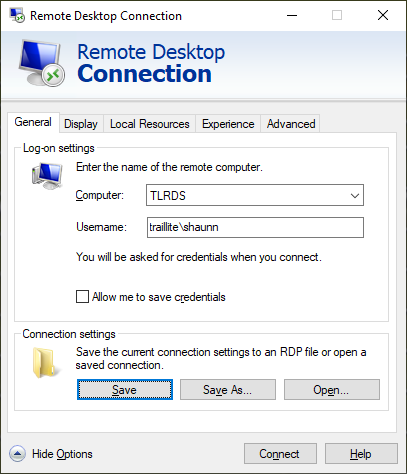Click into the Username field
Image resolution: width=407 pixels, height=474 pixels.
pyautogui.click(x=255, y=227)
